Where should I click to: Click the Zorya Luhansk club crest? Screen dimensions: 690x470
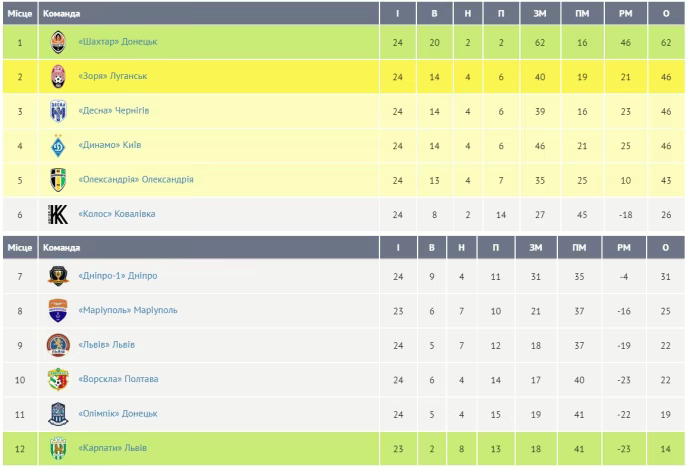coord(58,76)
